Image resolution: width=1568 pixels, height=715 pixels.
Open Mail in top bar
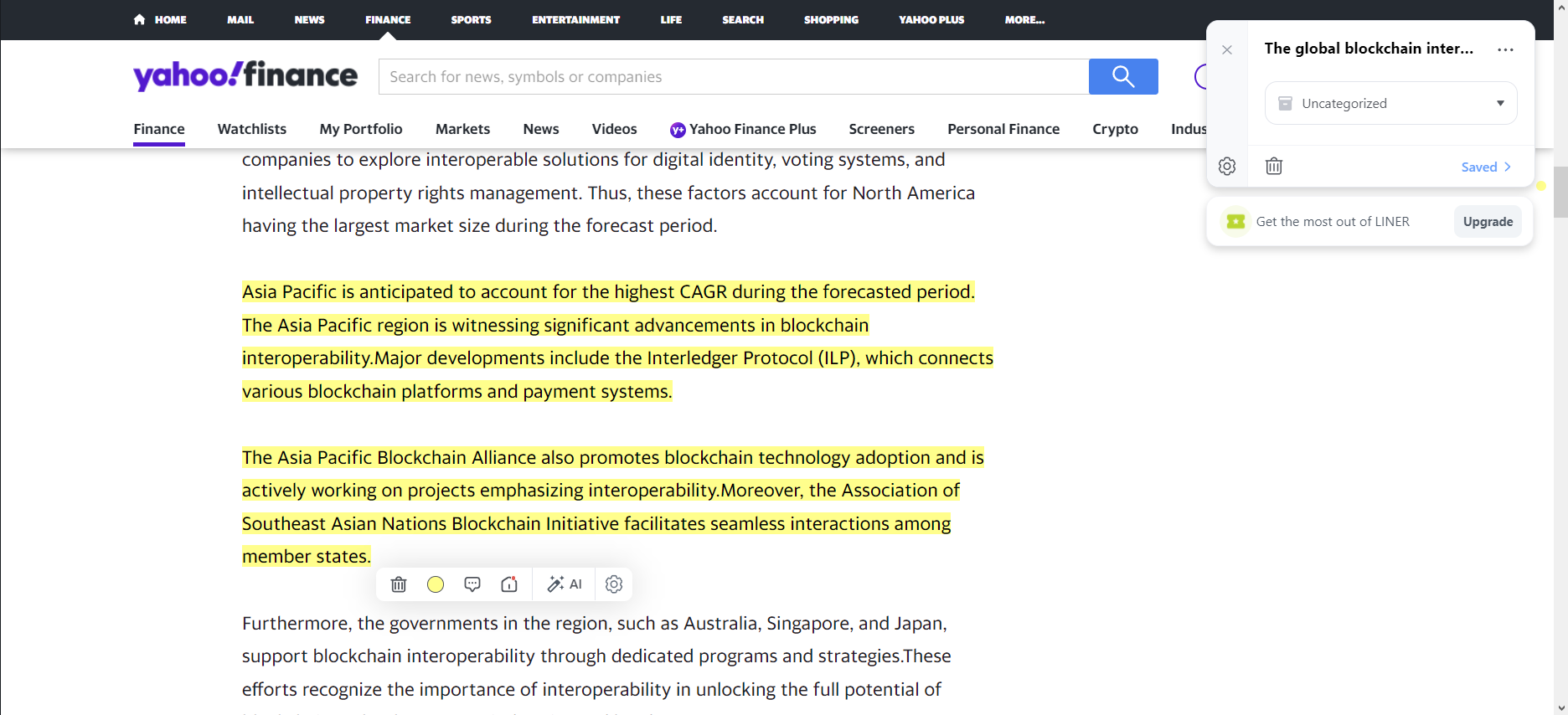click(240, 19)
